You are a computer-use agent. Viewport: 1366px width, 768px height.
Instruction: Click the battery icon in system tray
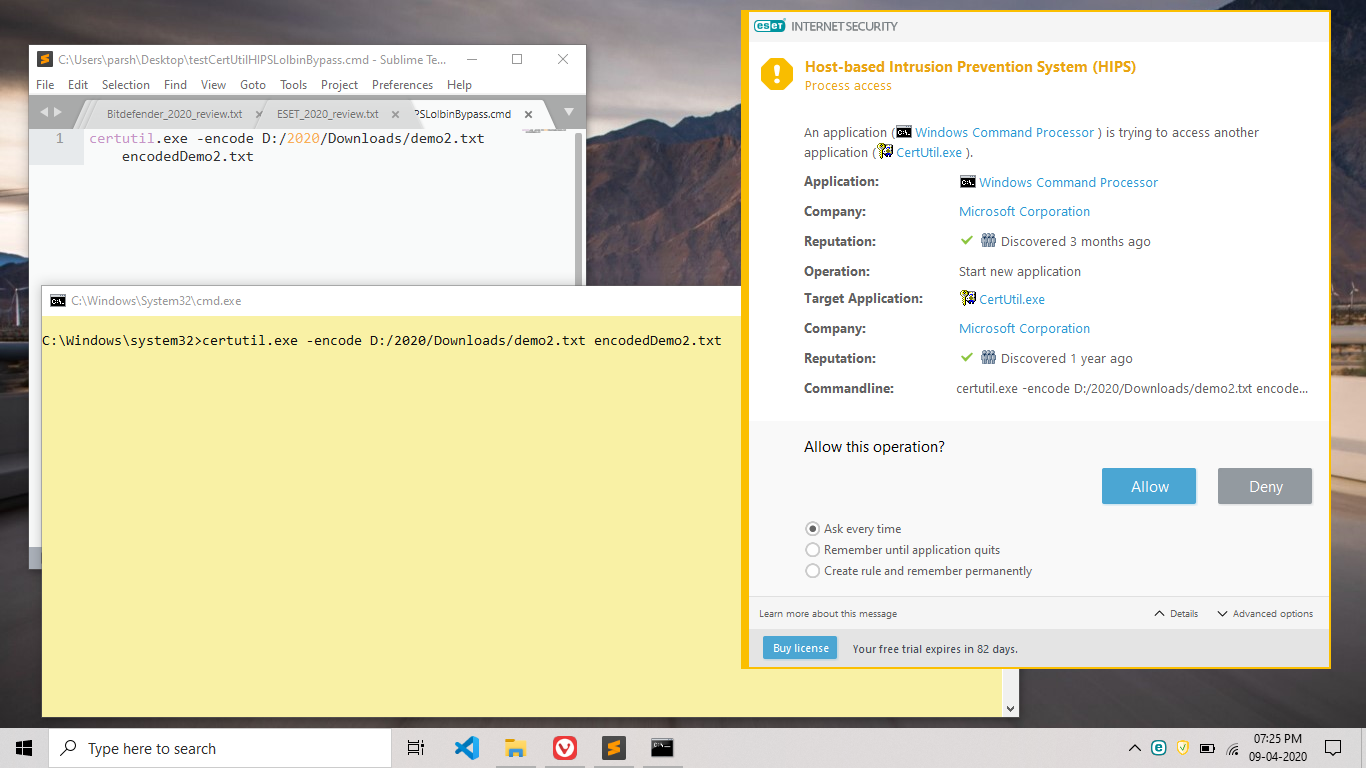click(1207, 748)
